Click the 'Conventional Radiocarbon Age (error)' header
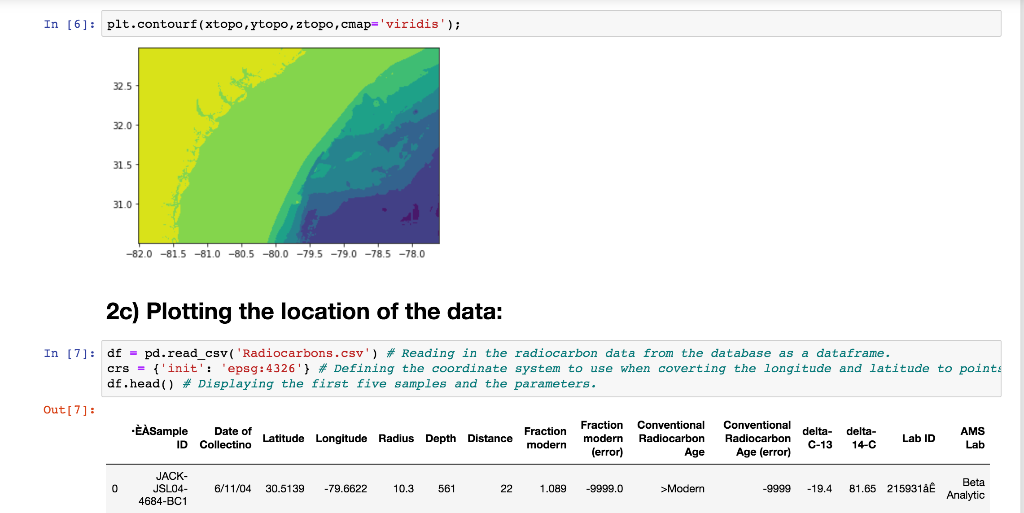 pyautogui.click(x=757, y=439)
